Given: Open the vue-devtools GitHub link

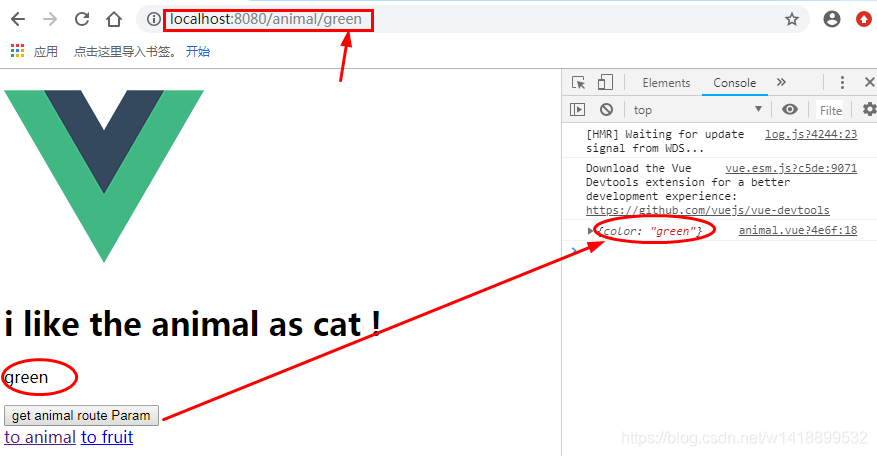Looking at the screenshot, I should point(708,210).
